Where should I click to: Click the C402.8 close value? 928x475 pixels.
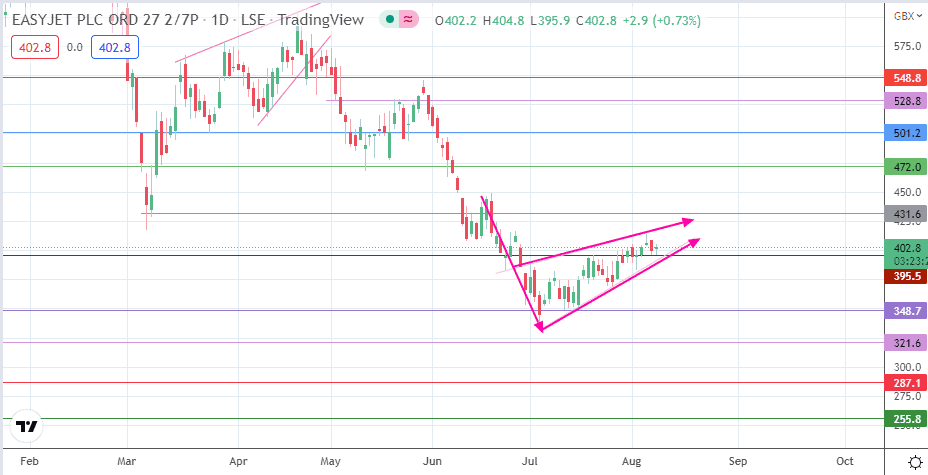click(x=596, y=21)
